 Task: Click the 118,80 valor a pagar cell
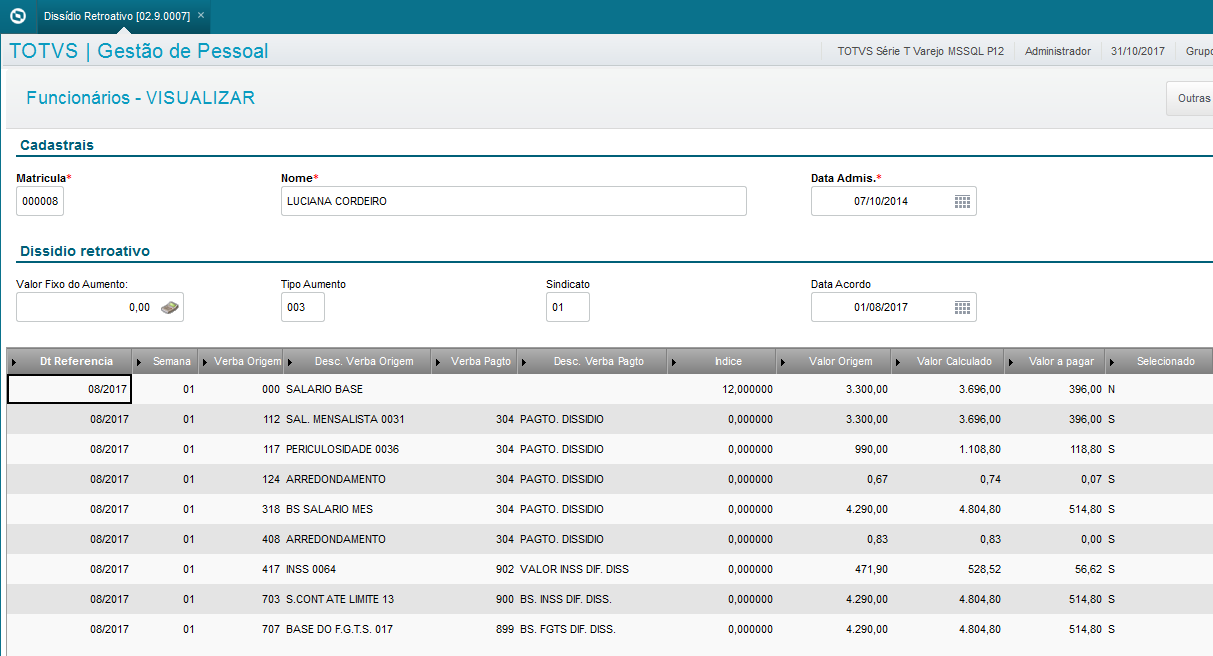1084,449
